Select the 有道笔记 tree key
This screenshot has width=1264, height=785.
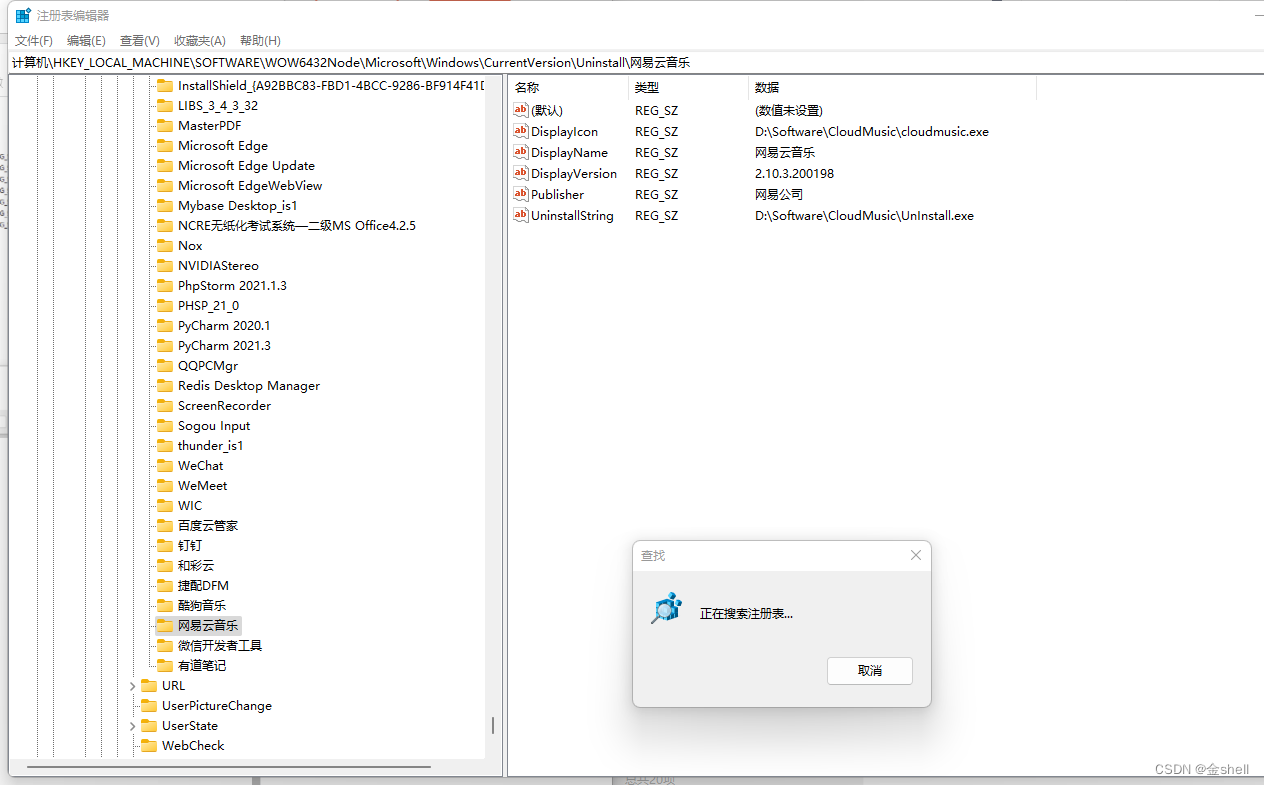tap(202, 666)
